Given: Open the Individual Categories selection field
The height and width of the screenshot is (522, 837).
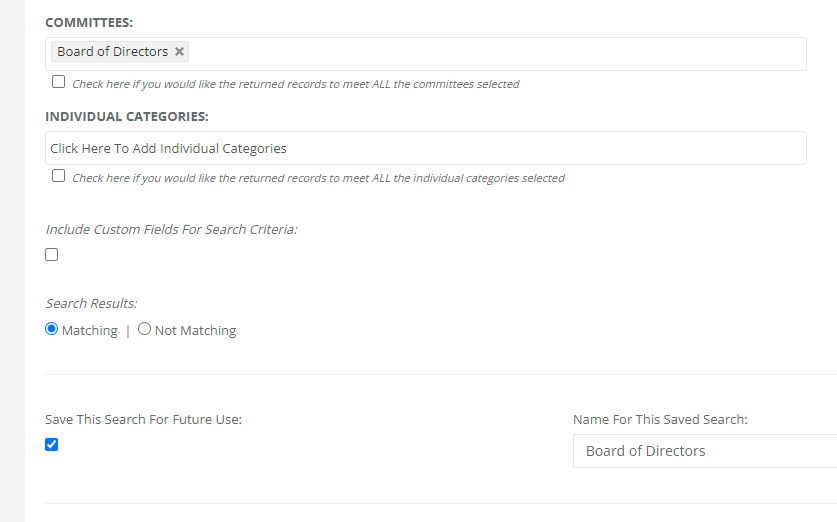Looking at the screenshot, I should (x=425, y=148).
